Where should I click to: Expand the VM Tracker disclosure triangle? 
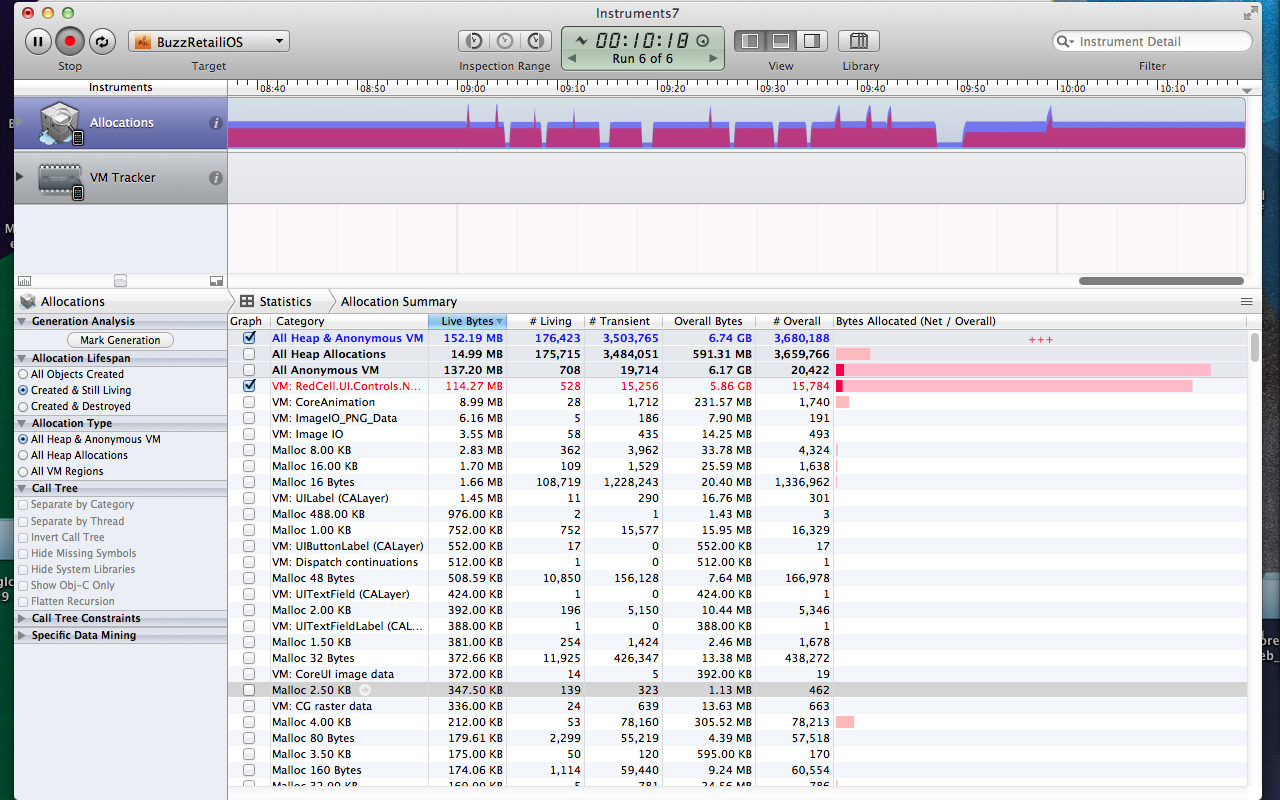19,177
